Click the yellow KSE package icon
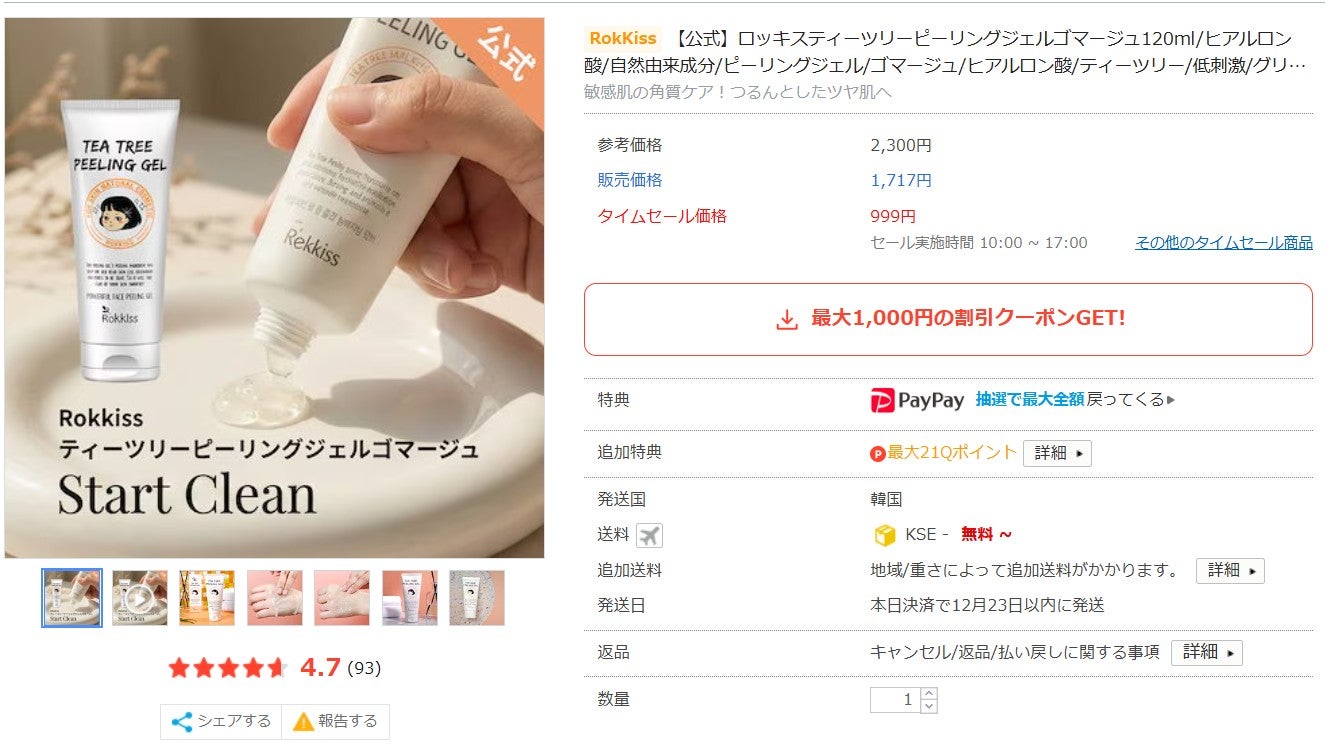The width and height of the screenshot is (1330, 754). tap(885, 535)
